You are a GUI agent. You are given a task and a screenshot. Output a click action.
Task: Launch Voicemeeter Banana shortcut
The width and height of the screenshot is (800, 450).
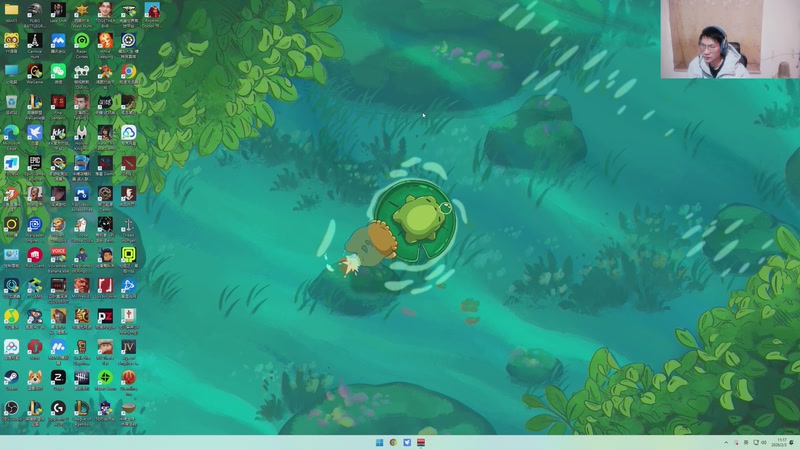point(58,255)
